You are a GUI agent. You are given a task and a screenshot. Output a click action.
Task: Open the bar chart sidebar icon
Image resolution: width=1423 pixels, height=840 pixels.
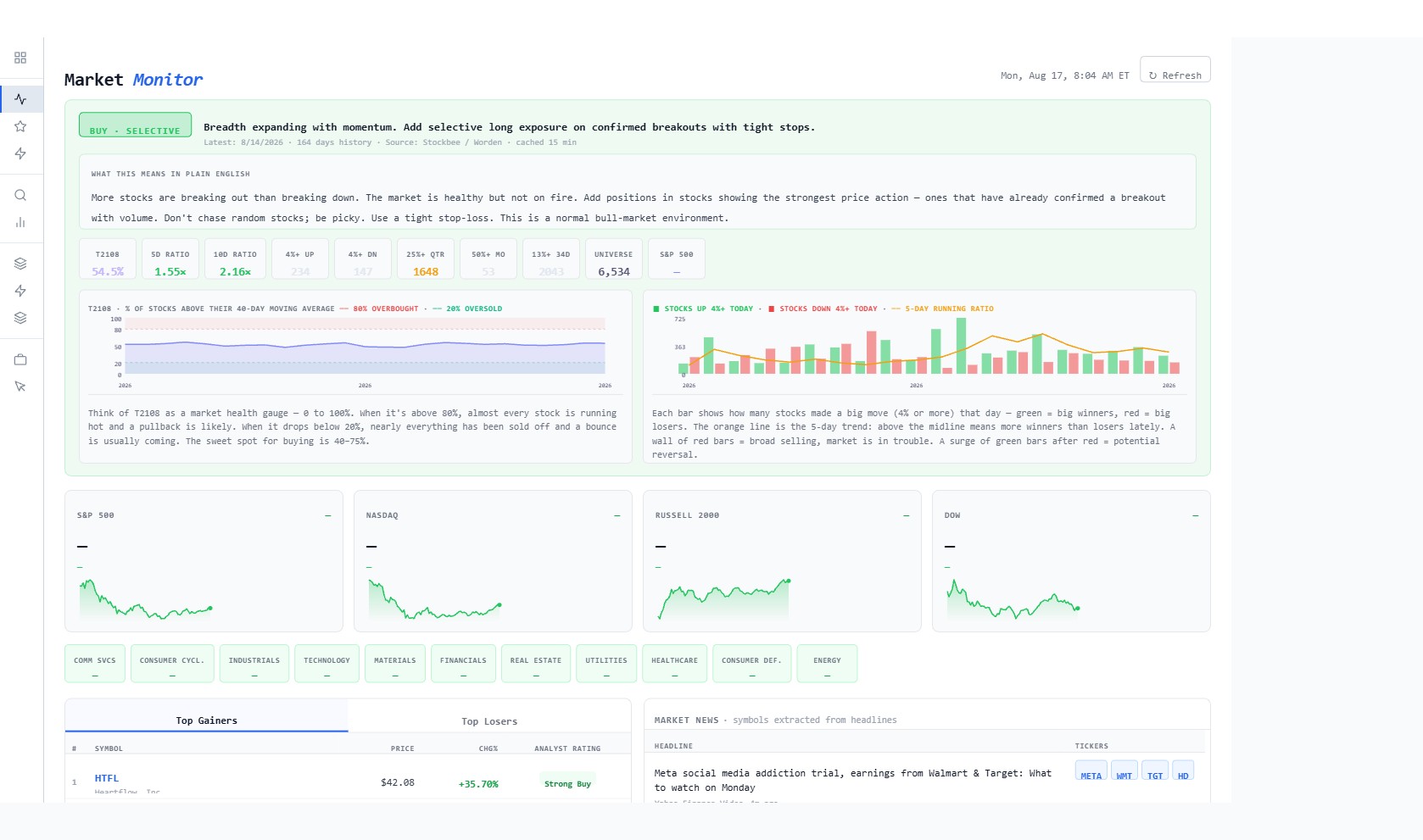click(x=20, y=222)
